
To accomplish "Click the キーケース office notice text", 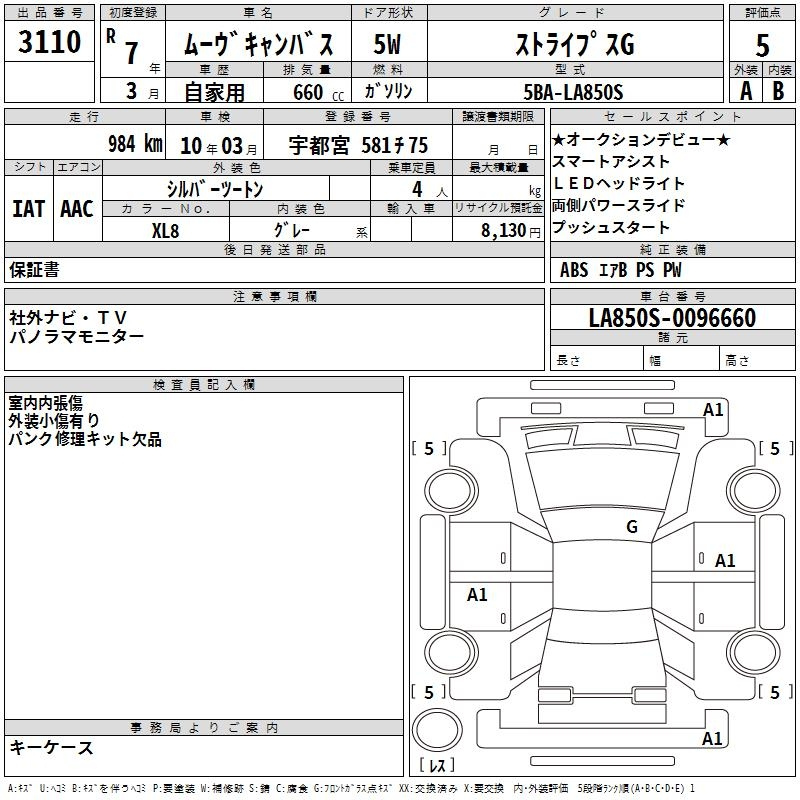I will click(52, 747).
